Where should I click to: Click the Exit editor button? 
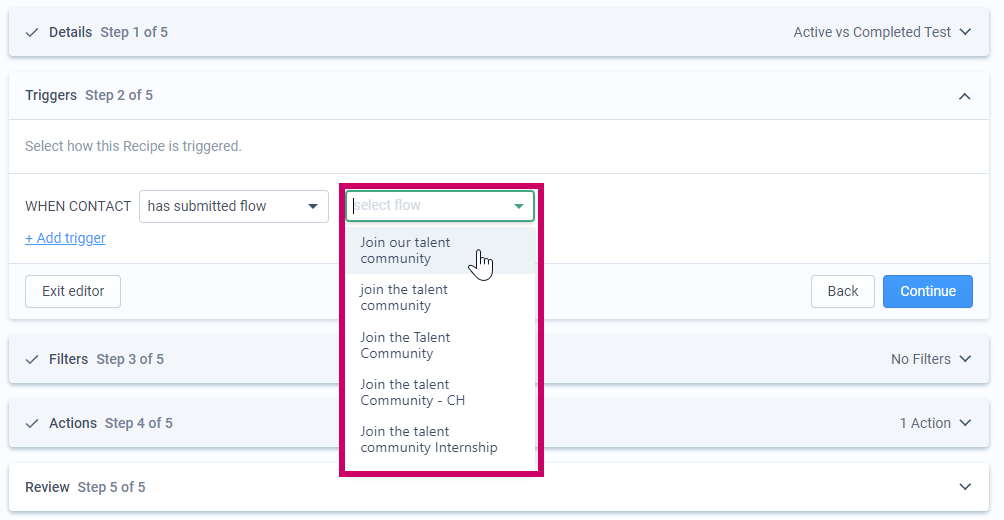[73, 291]
